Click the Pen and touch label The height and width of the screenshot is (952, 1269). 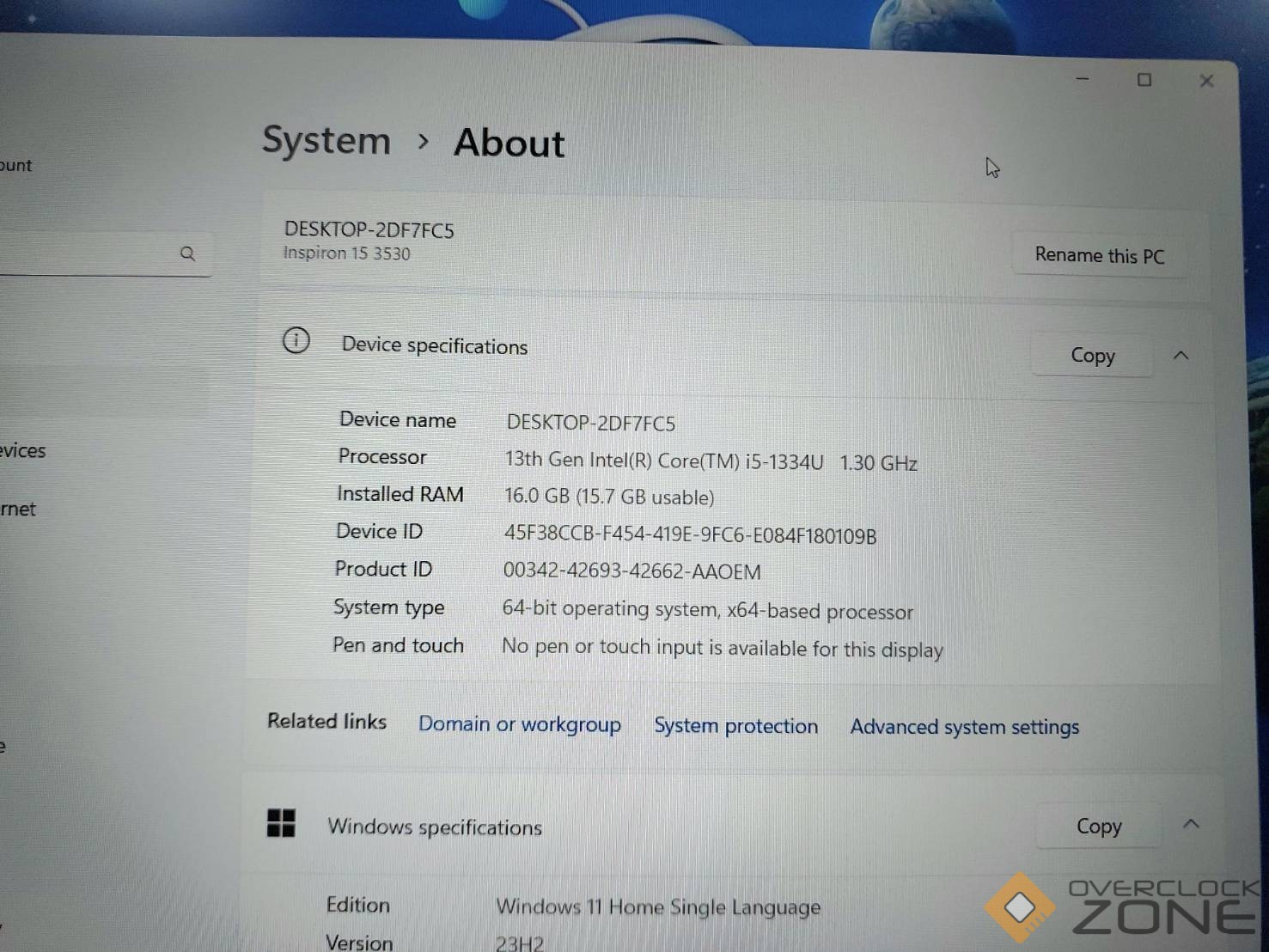click(398, 644)
